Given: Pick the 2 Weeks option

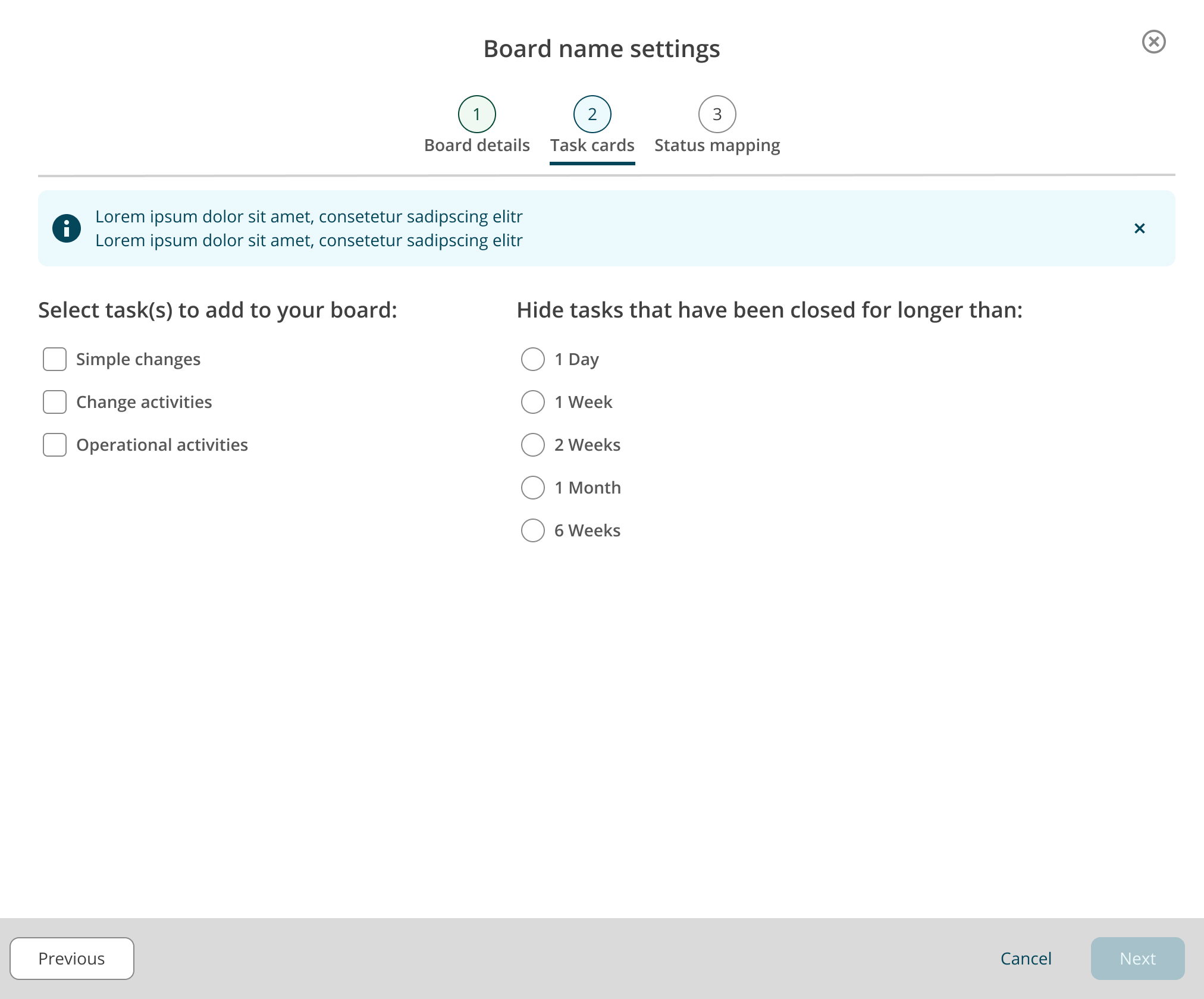Looking at the screenshot, I should coord(532,445).
